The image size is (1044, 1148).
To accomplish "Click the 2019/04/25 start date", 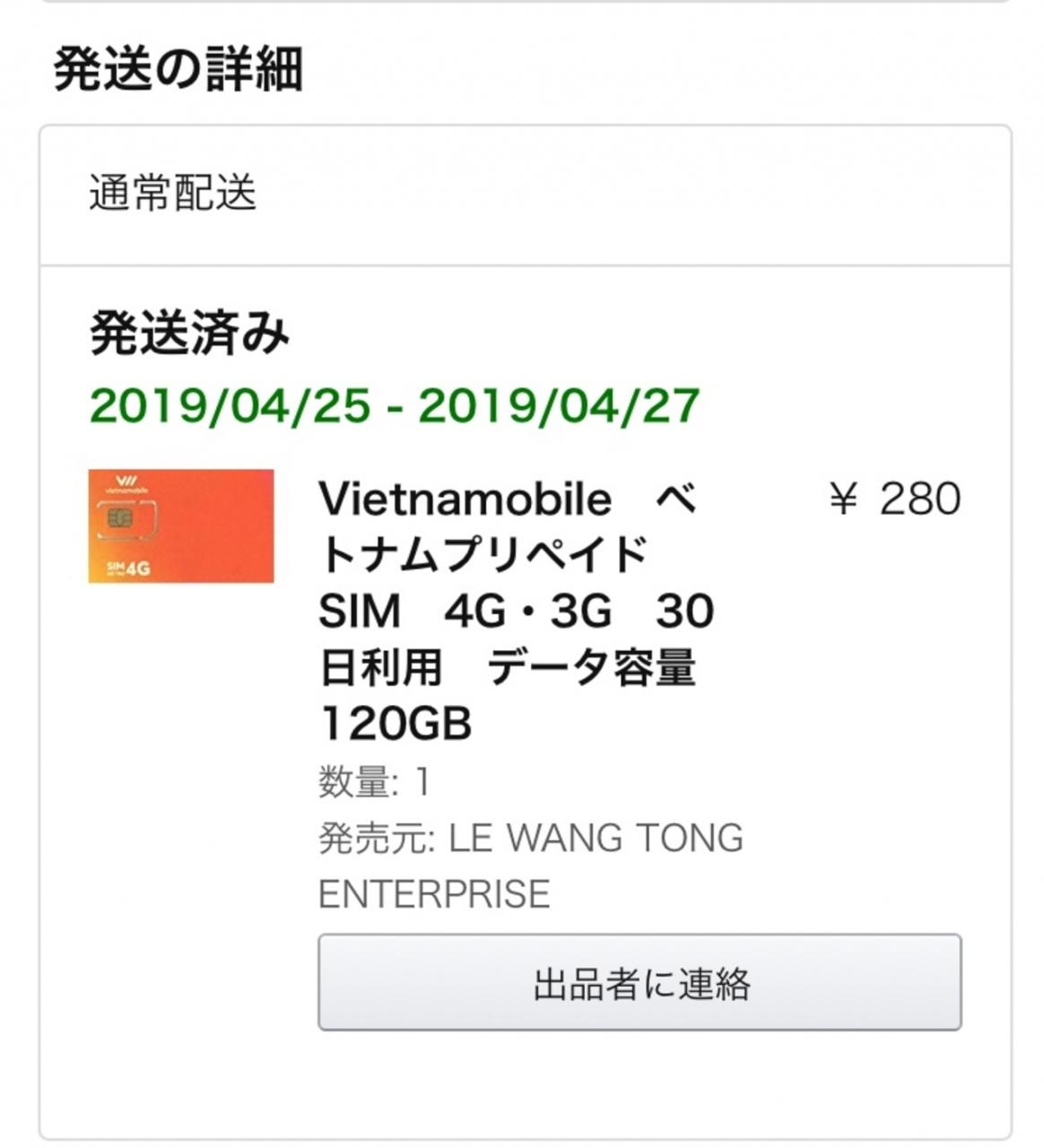I will click(230, 405).
